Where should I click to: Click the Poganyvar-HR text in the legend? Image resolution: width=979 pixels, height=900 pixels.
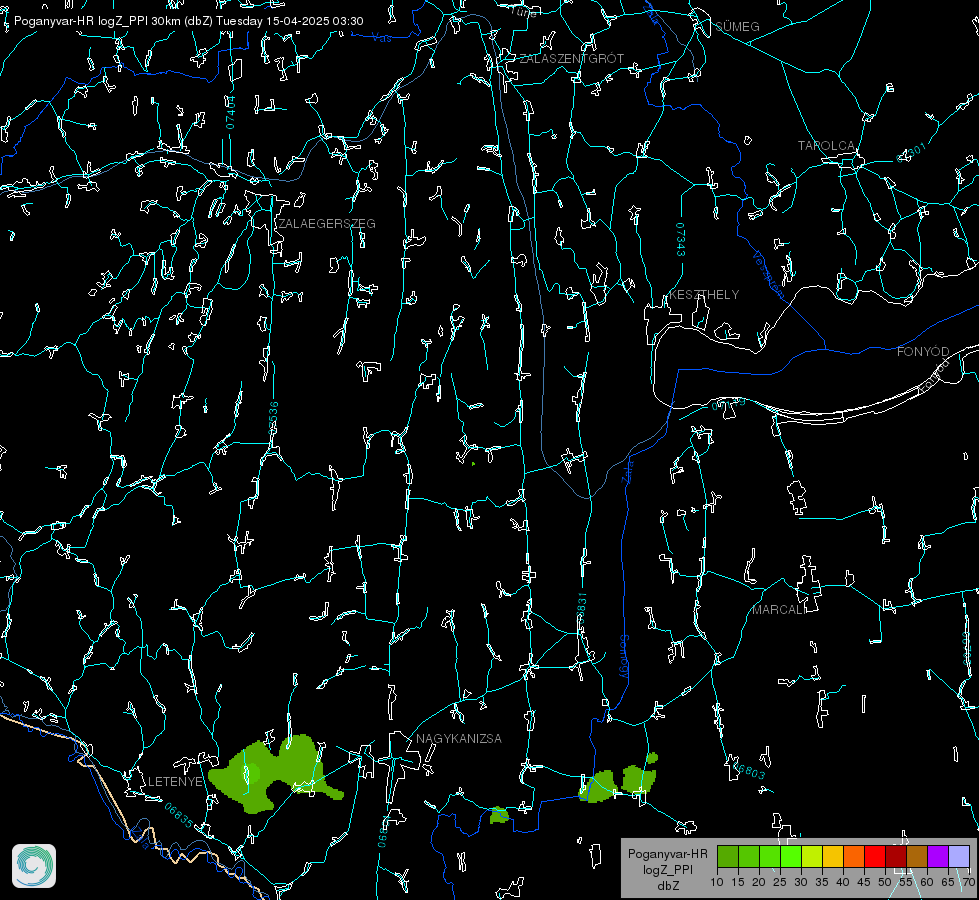(667, 854)
